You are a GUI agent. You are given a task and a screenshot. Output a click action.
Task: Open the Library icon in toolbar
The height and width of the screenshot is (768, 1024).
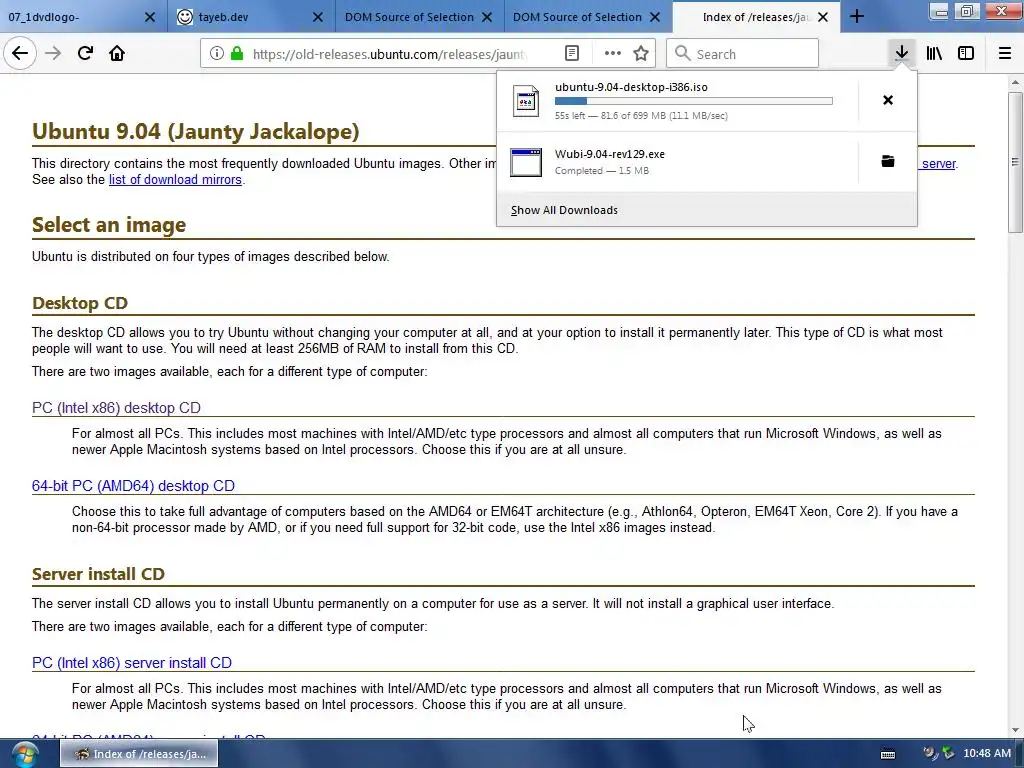click(934, 53)
